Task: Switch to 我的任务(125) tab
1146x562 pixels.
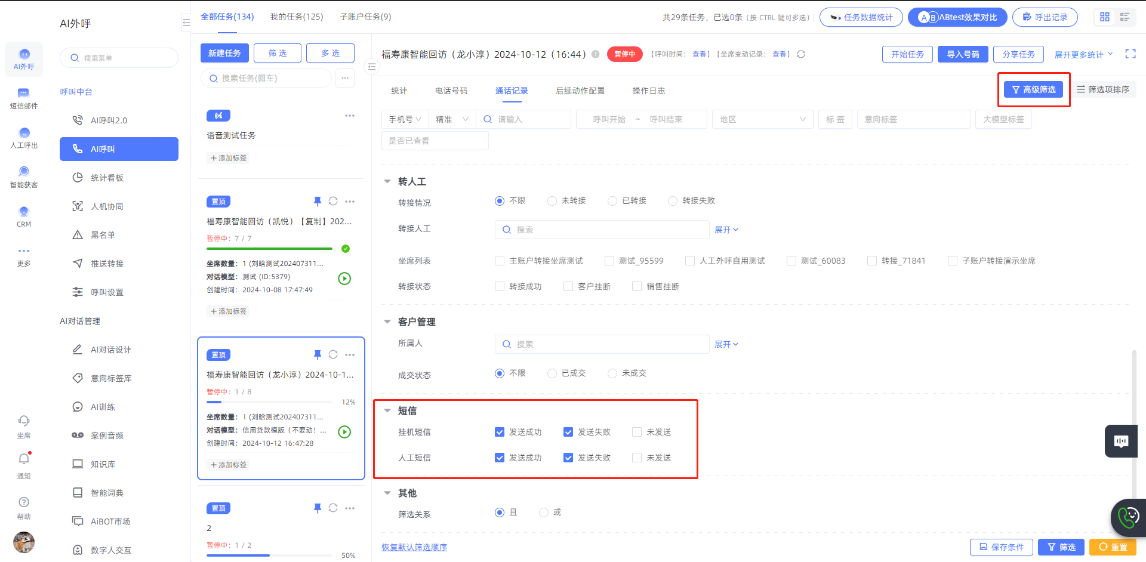Action: (297, 17)
